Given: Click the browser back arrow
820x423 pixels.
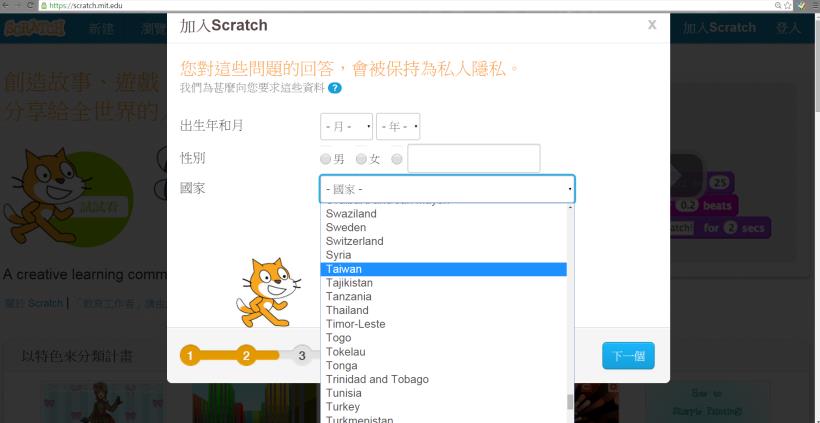Looking at the screenshot, I should pyautogui.click(x=5, y=5).
